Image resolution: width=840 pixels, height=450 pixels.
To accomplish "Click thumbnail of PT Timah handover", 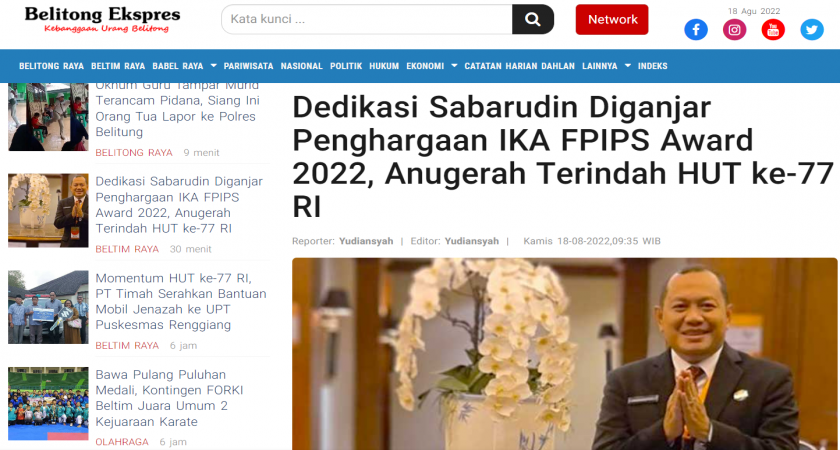I will 48,307.
